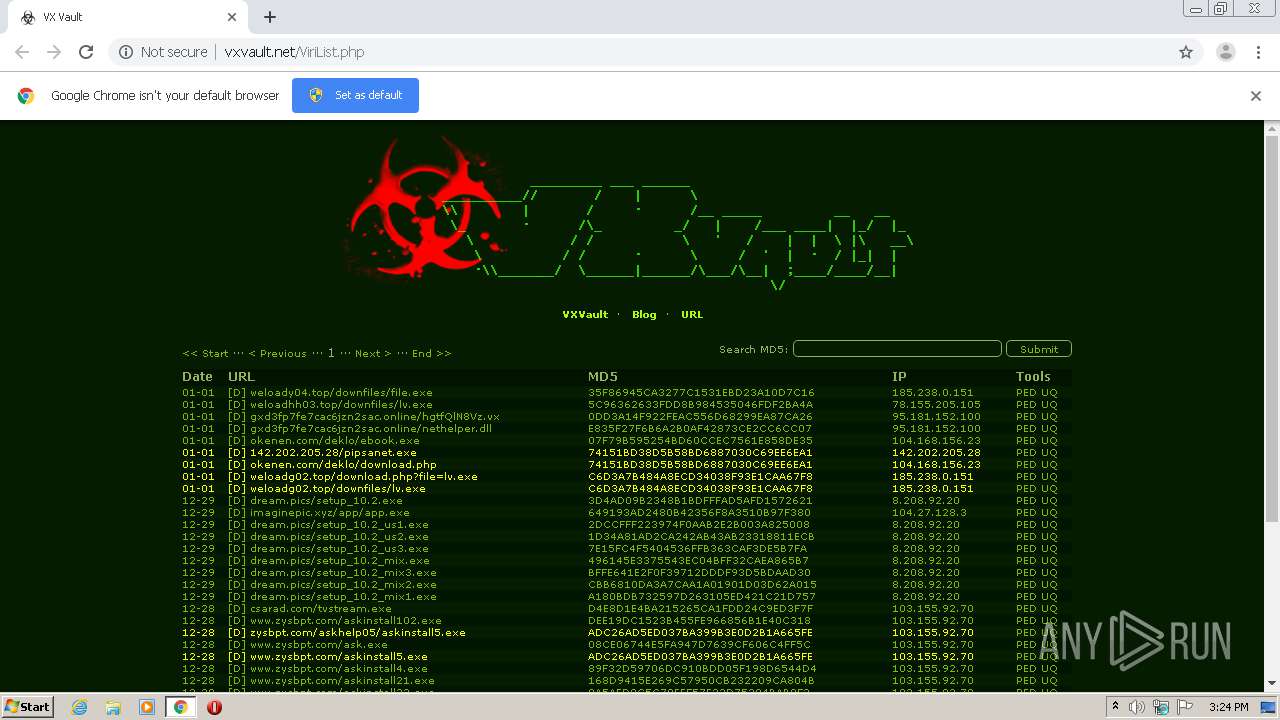Click UQ in the okenen.com/deklo/ebook.exe row
The height and width of the screenshot is (720, 1280).
1049,441
